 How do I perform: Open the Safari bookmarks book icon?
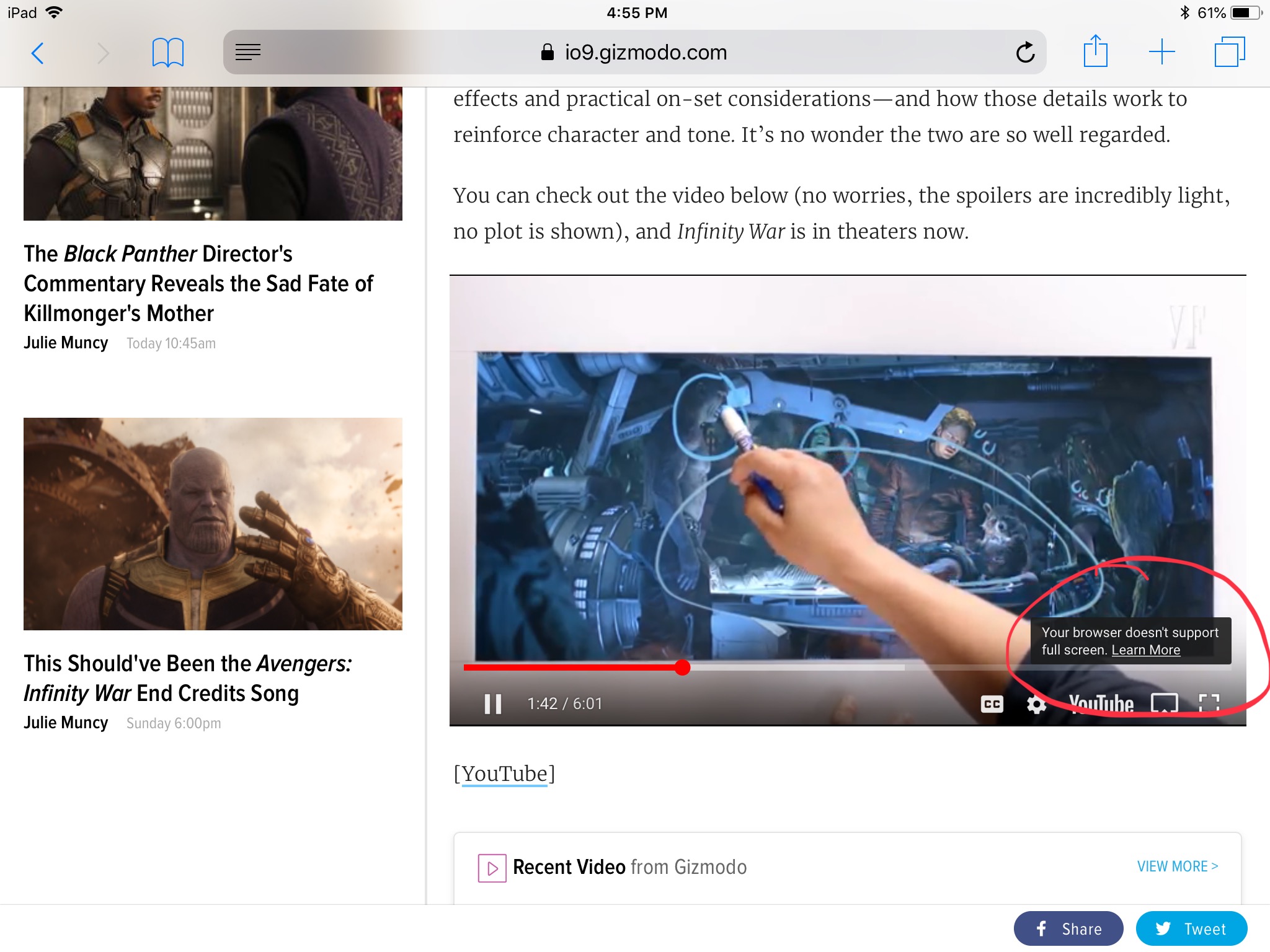click(x=167, y=53)
